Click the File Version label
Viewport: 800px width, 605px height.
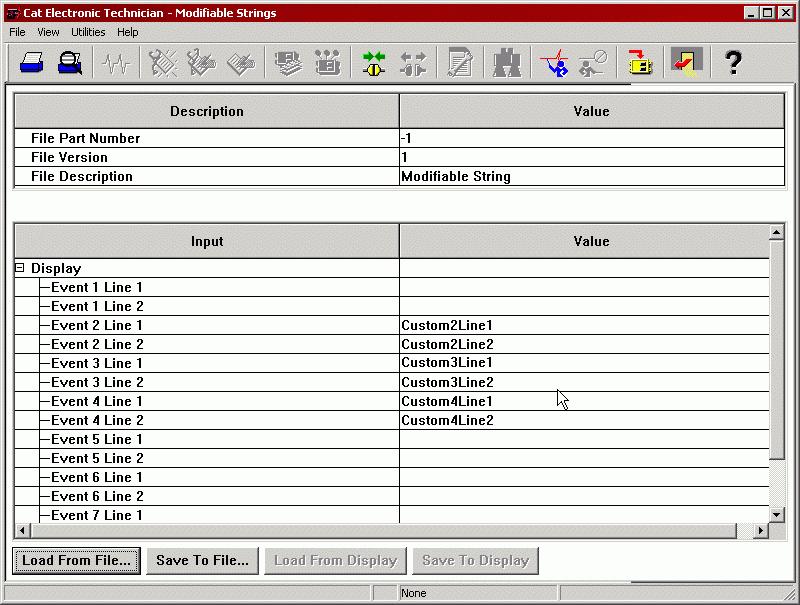(x=69, y=157)
